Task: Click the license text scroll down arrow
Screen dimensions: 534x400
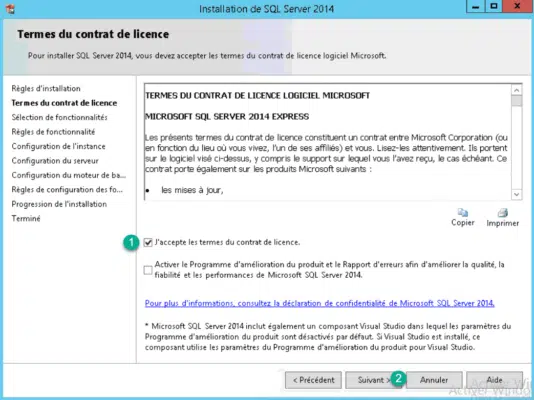Action: pyautogui.click(x=517, y=194)
